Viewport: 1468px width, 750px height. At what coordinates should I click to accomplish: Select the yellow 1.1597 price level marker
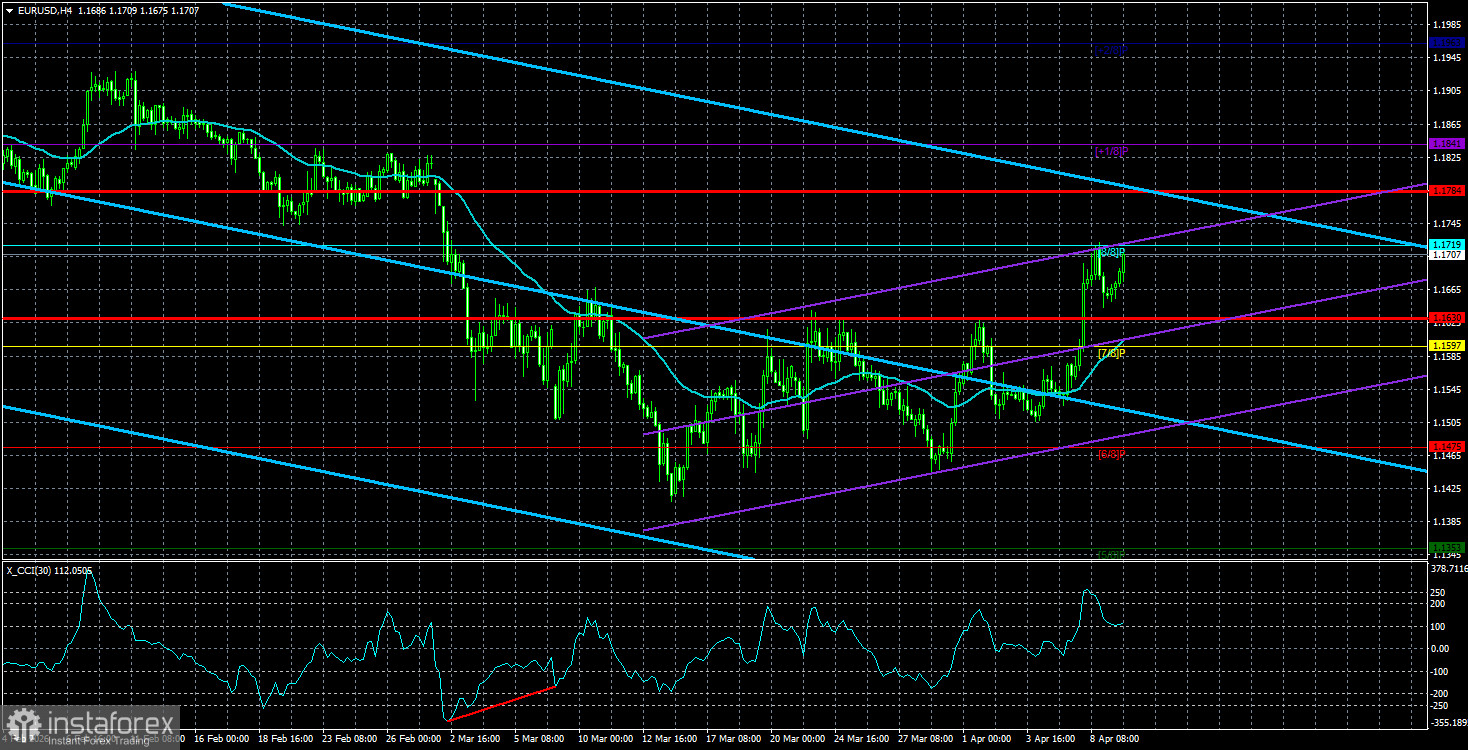coord(1449,344)
